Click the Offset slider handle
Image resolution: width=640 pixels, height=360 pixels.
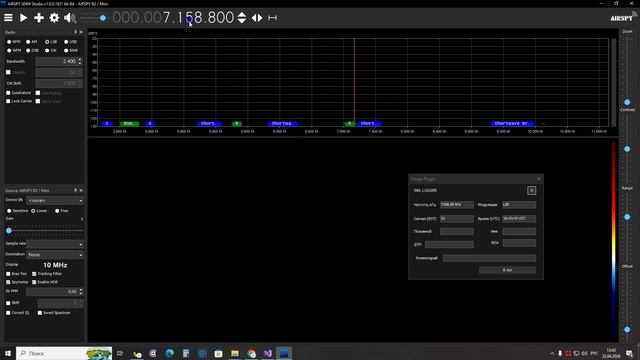[x=627, y=329]
